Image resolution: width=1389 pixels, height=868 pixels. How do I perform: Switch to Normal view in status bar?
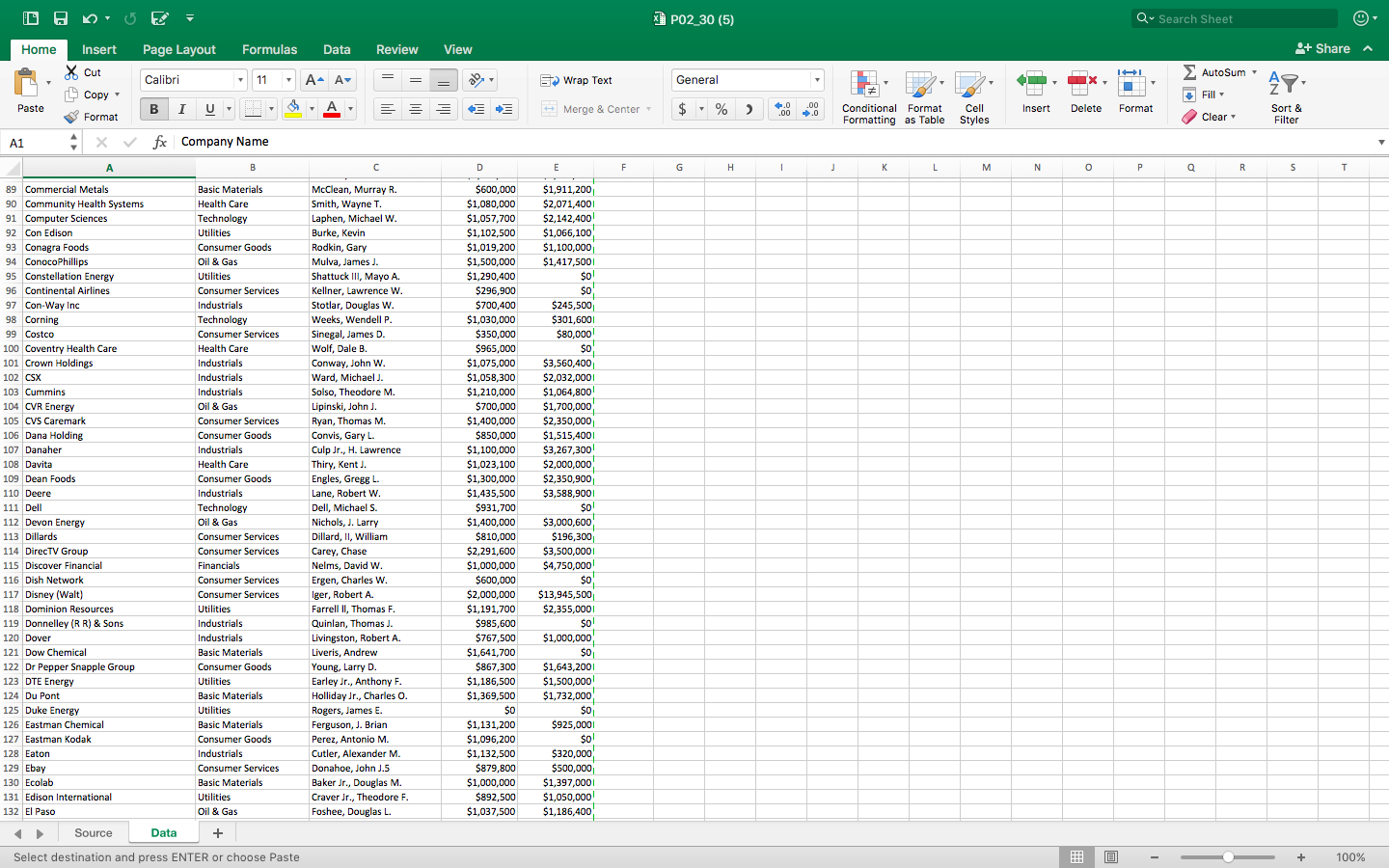click(x=1076, y=857)
